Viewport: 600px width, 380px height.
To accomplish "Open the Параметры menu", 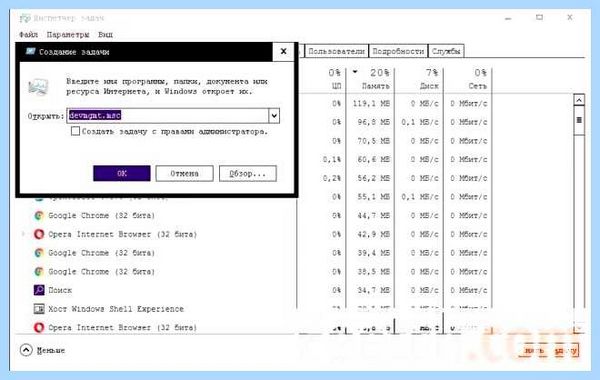I will 68,34.
